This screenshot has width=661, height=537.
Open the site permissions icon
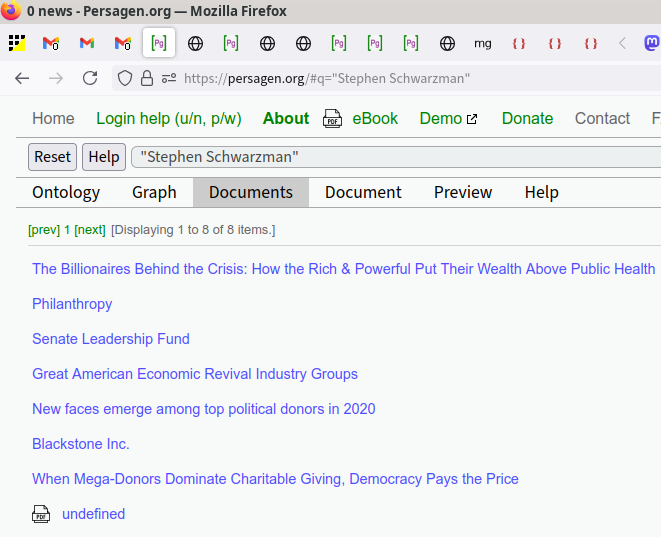click(x=169, y=78)
